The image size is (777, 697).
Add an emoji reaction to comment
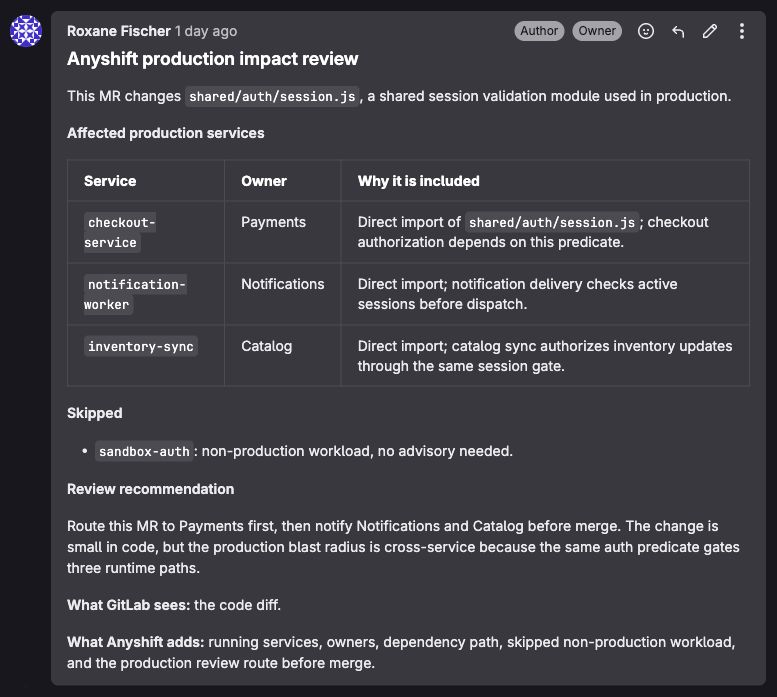coord(645,31)
